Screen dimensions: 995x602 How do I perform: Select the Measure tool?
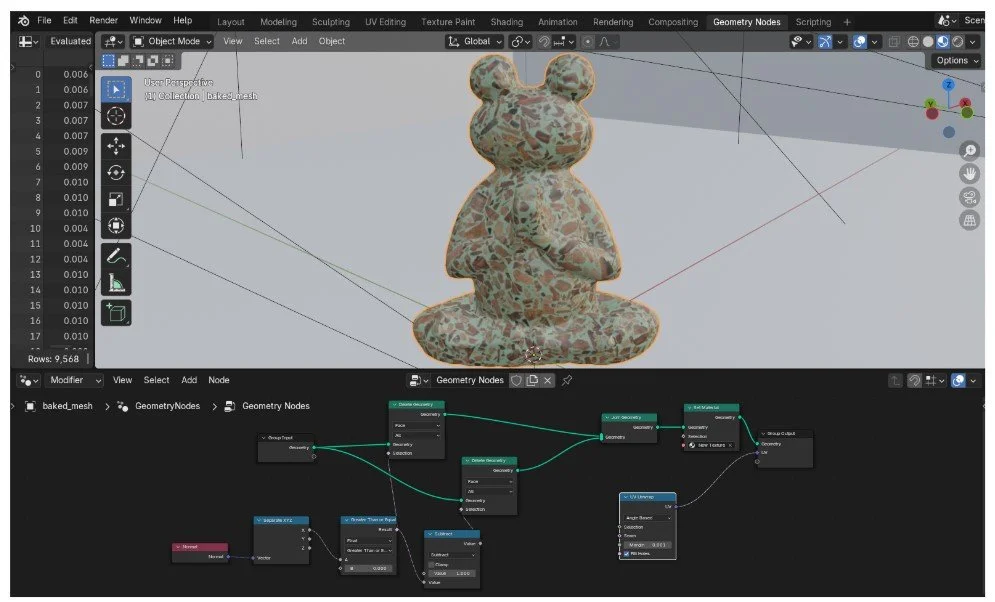(116, 282)
